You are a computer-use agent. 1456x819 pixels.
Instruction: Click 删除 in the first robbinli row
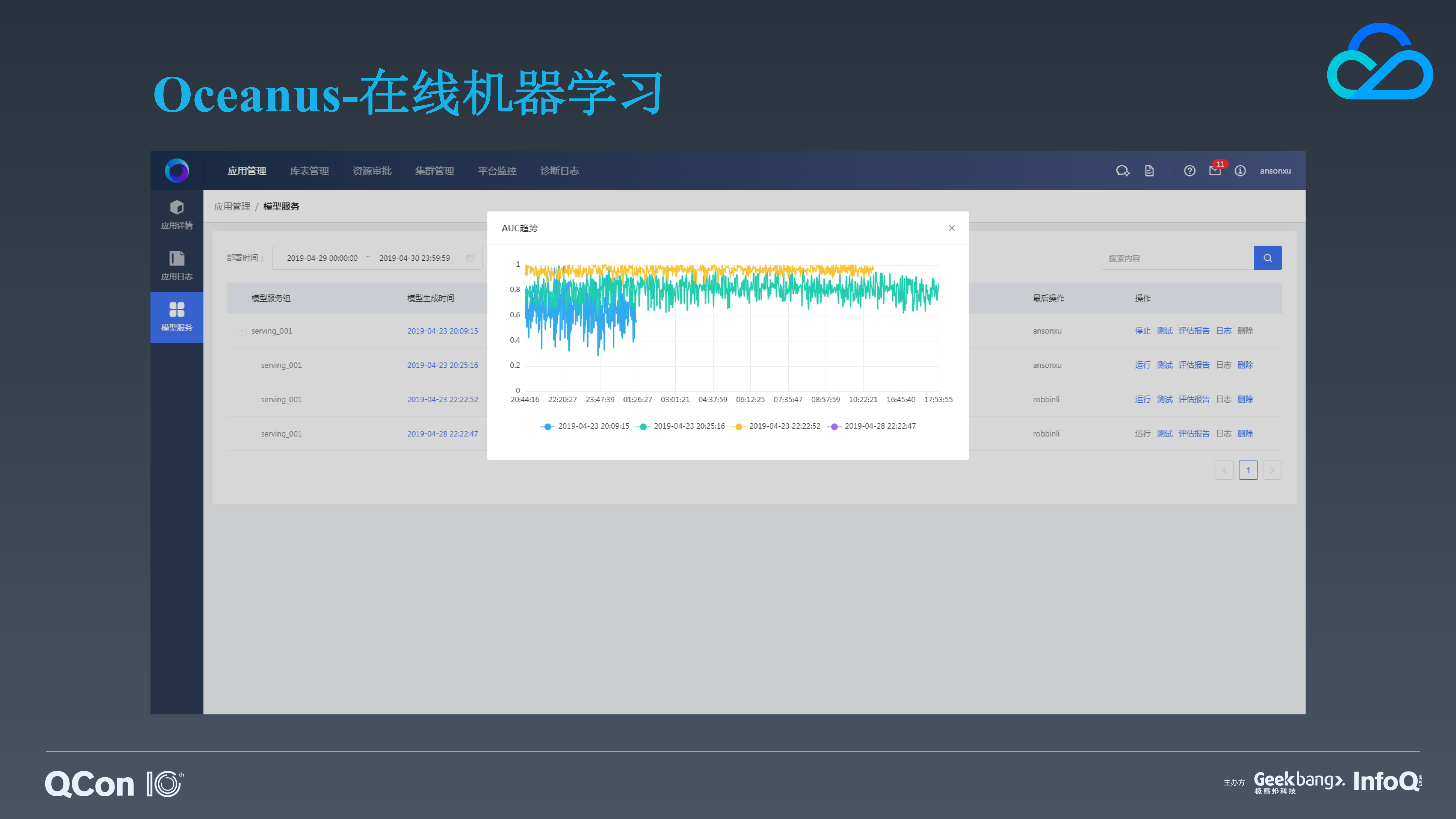coord(1245,399)
